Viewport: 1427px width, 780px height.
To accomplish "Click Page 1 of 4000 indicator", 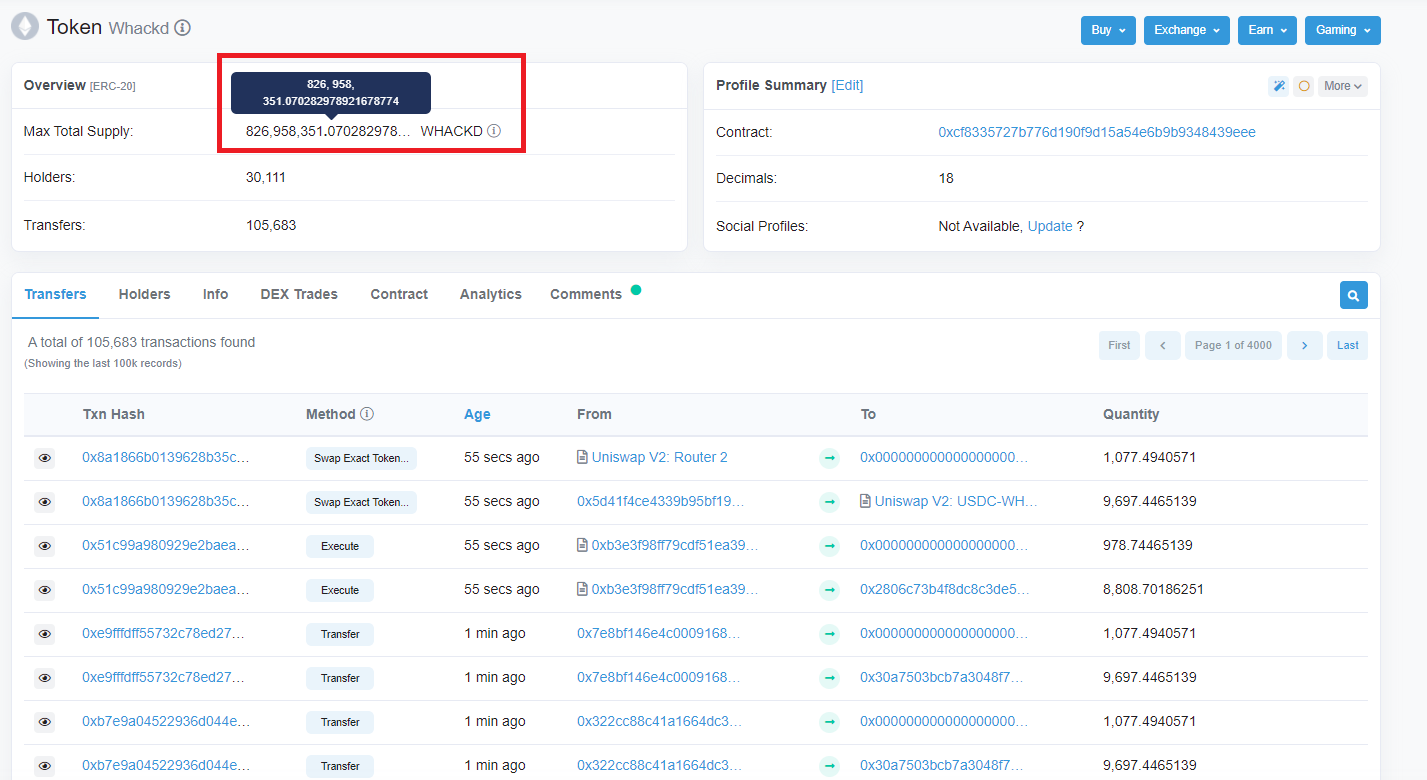I will pyautogui.click(x=1234, y=345).
